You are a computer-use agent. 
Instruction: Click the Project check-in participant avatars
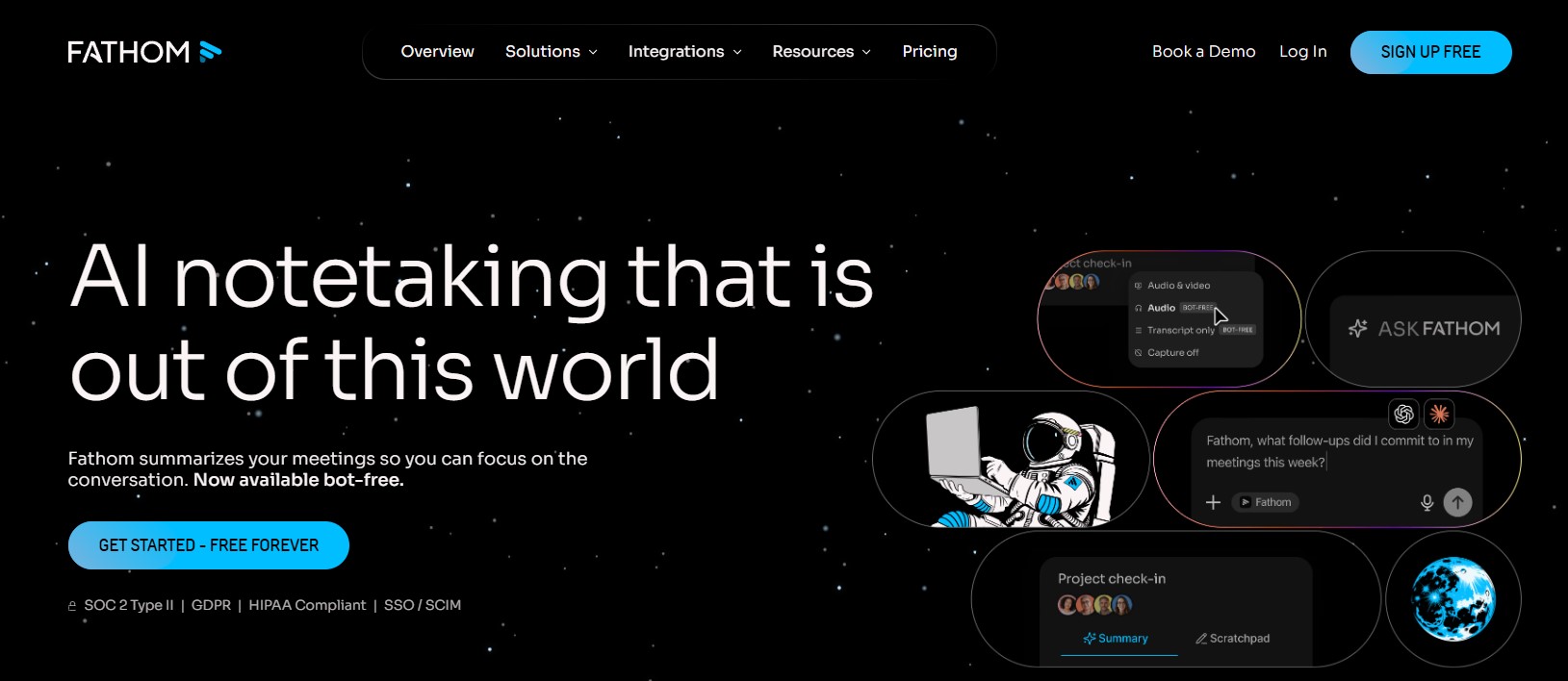tap(1094, 605)
